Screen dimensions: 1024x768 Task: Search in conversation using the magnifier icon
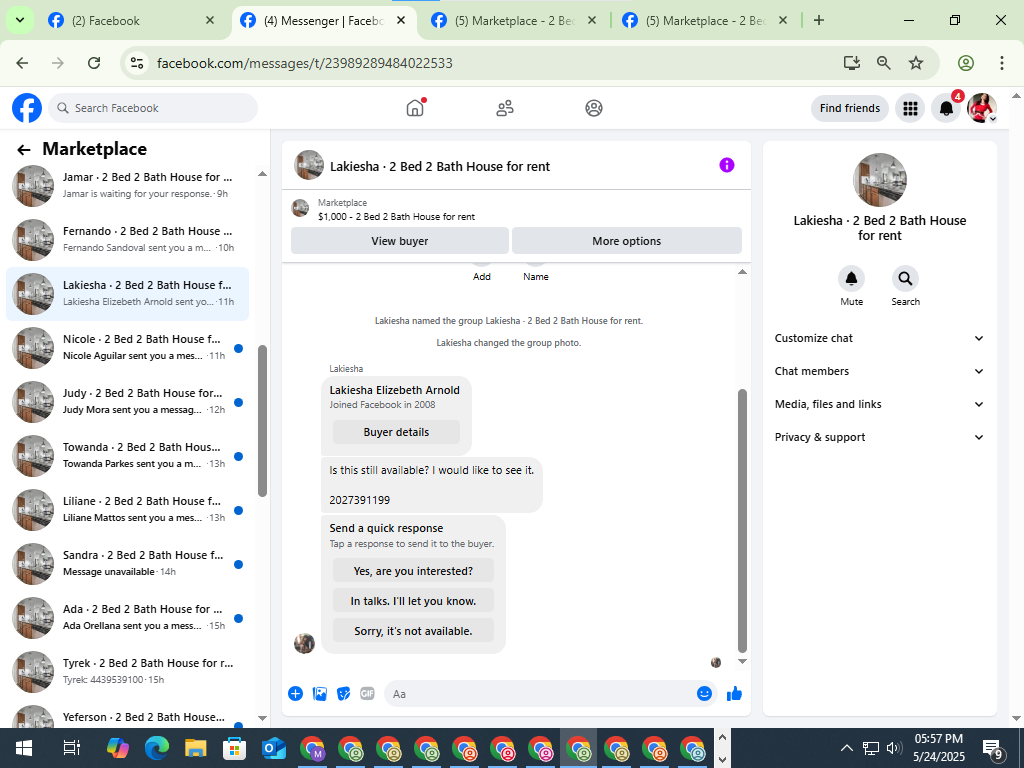(x=905, y=279)
